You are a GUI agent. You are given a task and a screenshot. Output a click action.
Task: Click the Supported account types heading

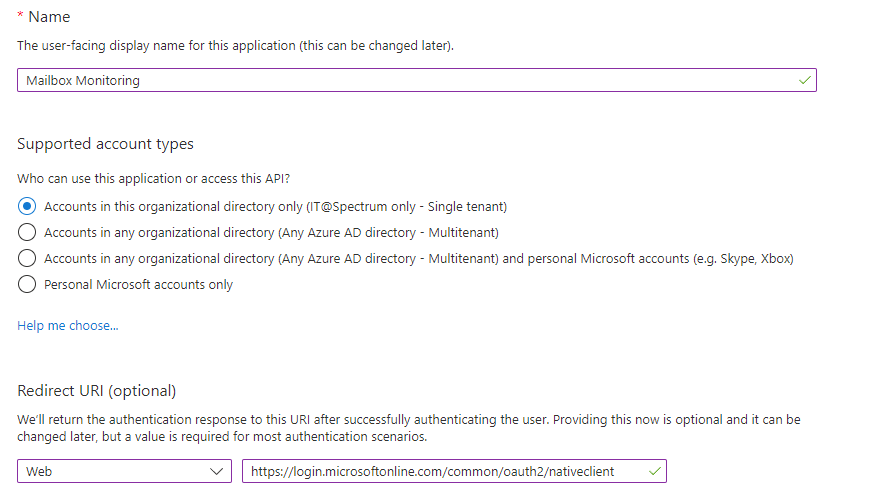[x=105, y=144]
